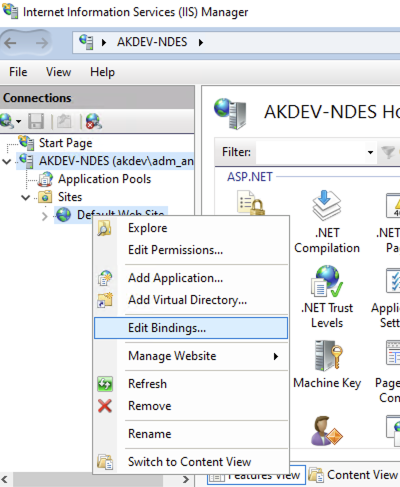Choose Refresh from context menu
Viewport: 400px width, 487px height.
[191, 384]
